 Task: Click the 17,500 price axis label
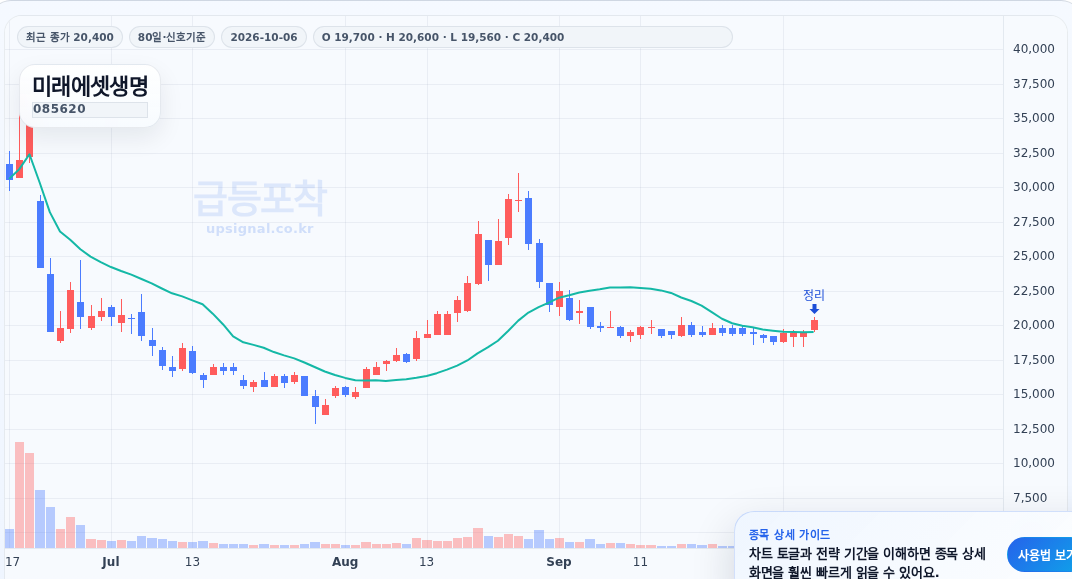1034,360
